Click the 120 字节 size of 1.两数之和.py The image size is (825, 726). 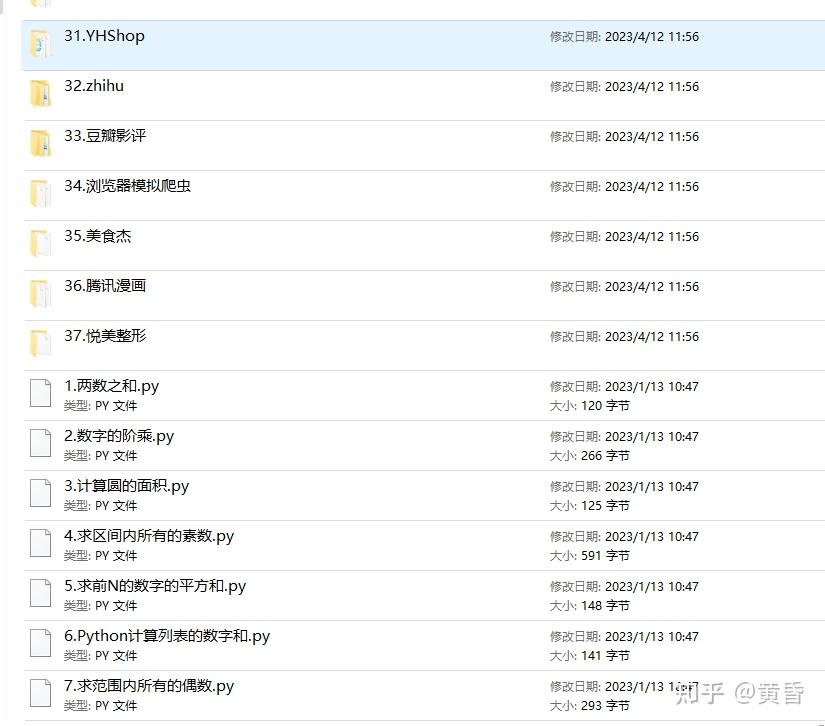point(605,406)
